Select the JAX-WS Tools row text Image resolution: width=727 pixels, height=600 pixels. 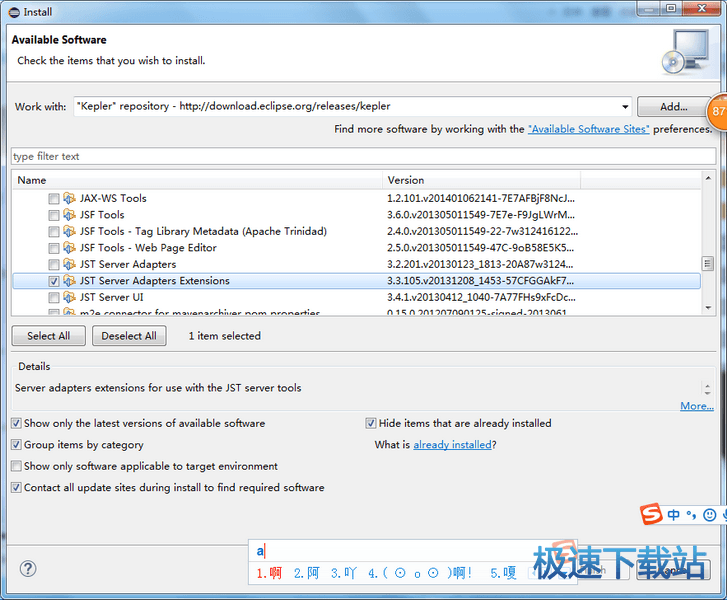[113, 198]
